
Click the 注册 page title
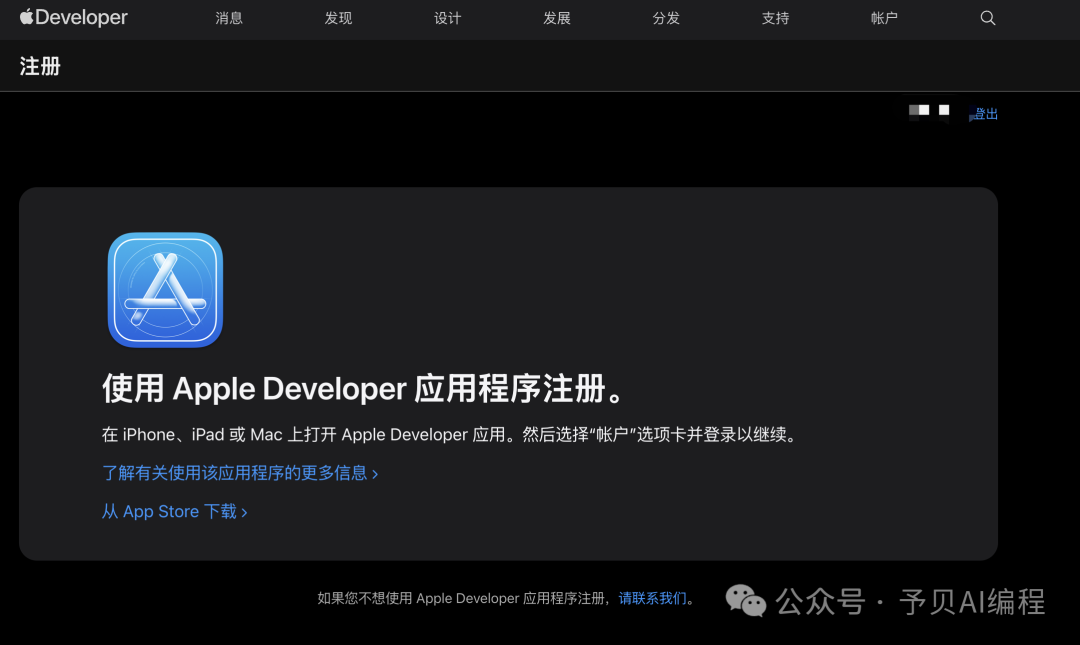[40, 66]
